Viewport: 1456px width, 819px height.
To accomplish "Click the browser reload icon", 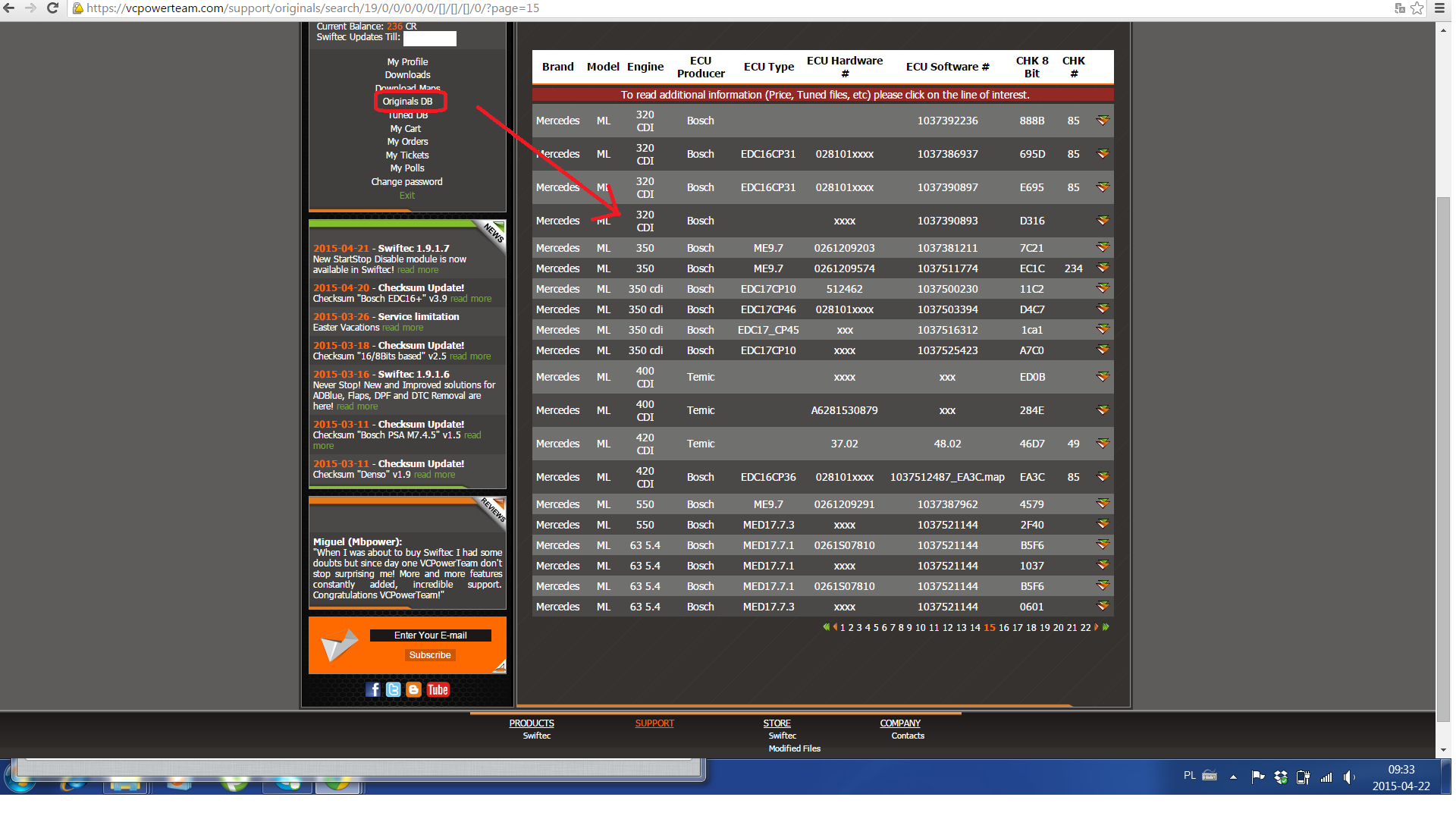I will pos(52,8).
